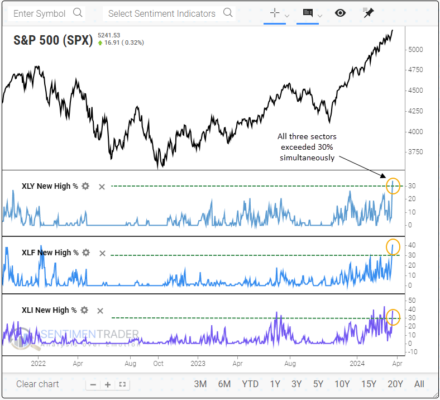Click the Enter Symbol search field
The height and width of the screenshot is (400, 440).
click(x=47, y=14)
